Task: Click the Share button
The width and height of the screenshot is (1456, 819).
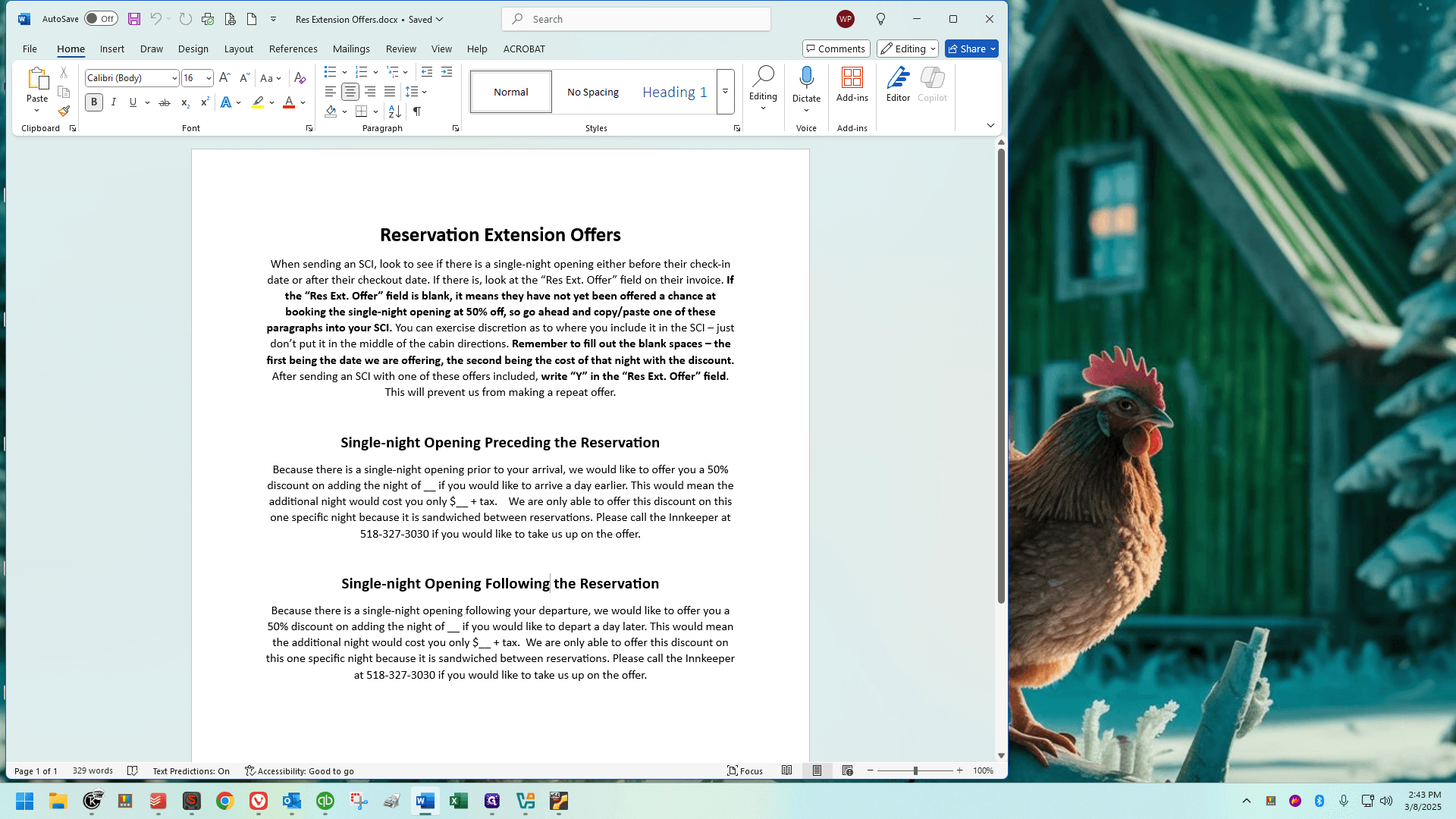Action: coord(971,49)
